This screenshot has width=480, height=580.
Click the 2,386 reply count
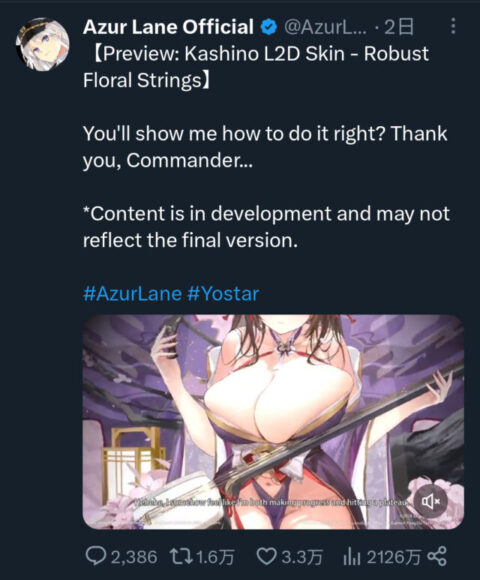point(134,557)
